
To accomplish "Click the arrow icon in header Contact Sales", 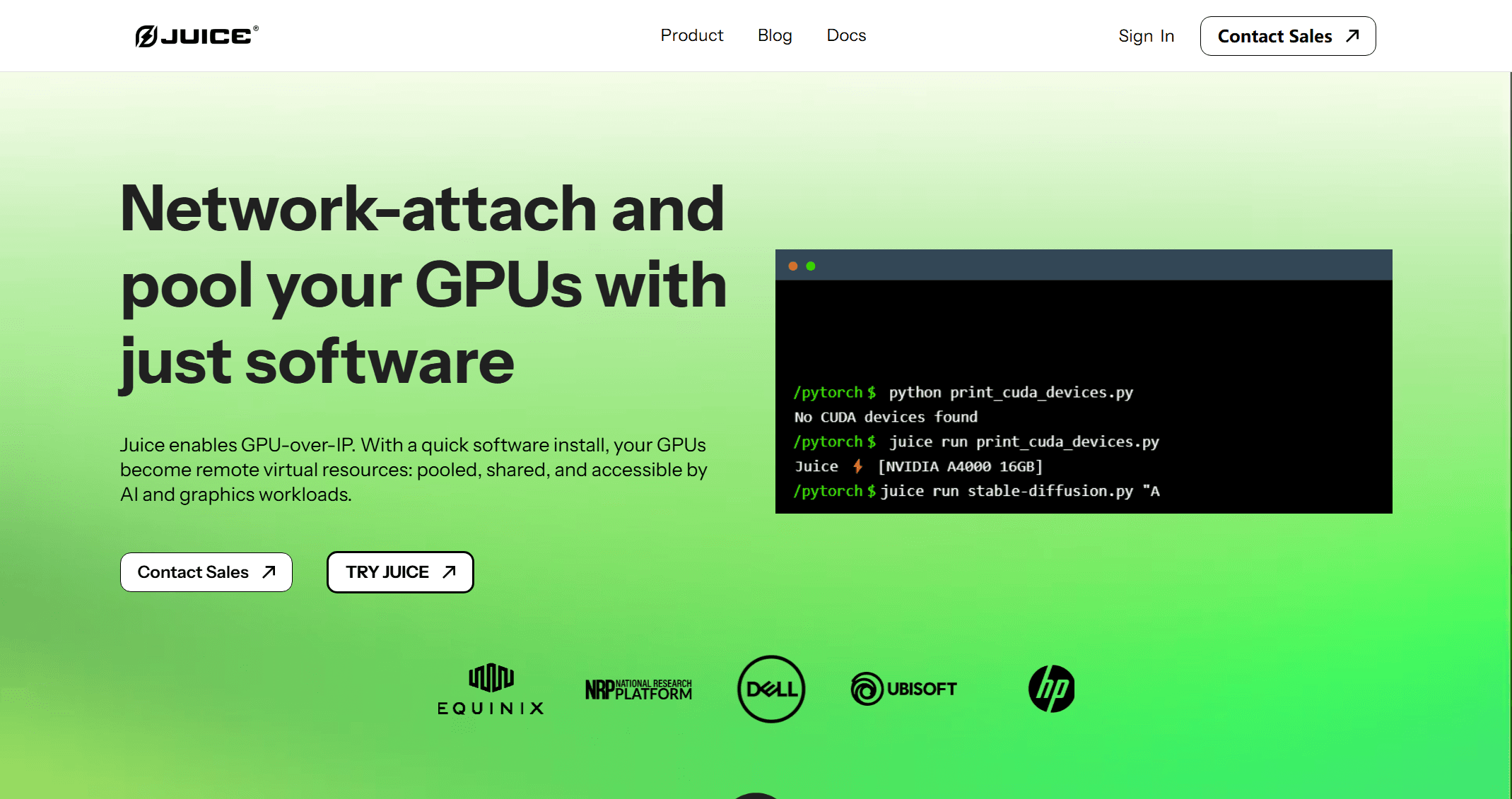I will pos(1352,36).
